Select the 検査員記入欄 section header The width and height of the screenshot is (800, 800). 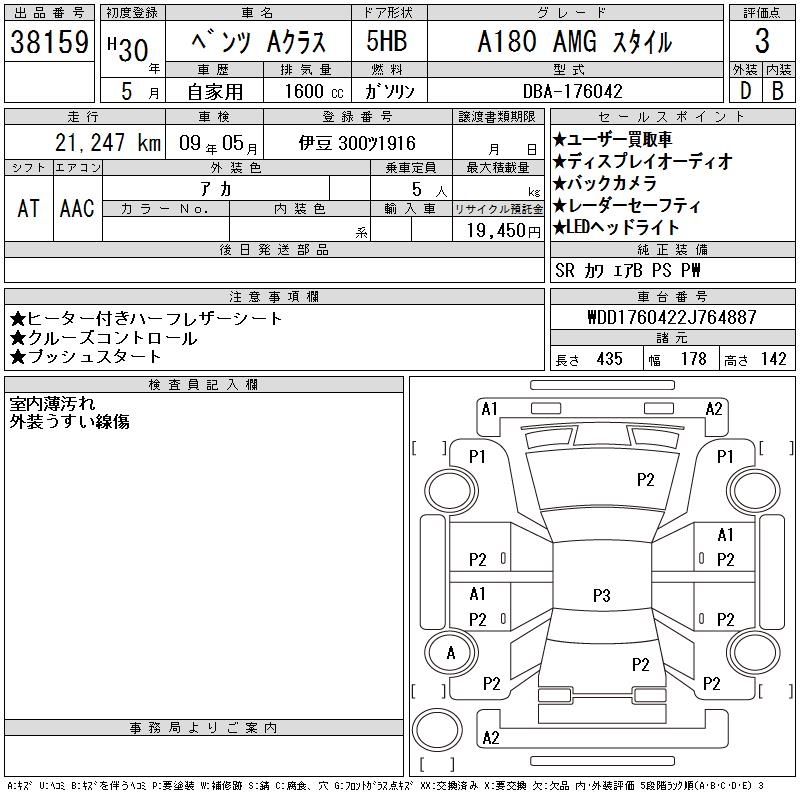tap(204, 385)
